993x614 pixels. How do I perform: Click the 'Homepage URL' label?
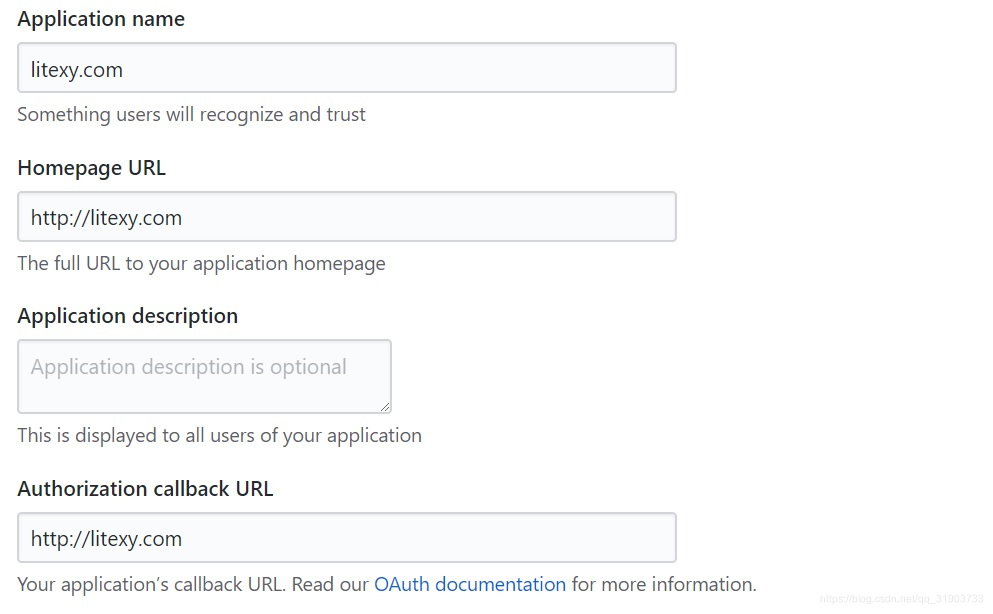[x=91, y=168]
